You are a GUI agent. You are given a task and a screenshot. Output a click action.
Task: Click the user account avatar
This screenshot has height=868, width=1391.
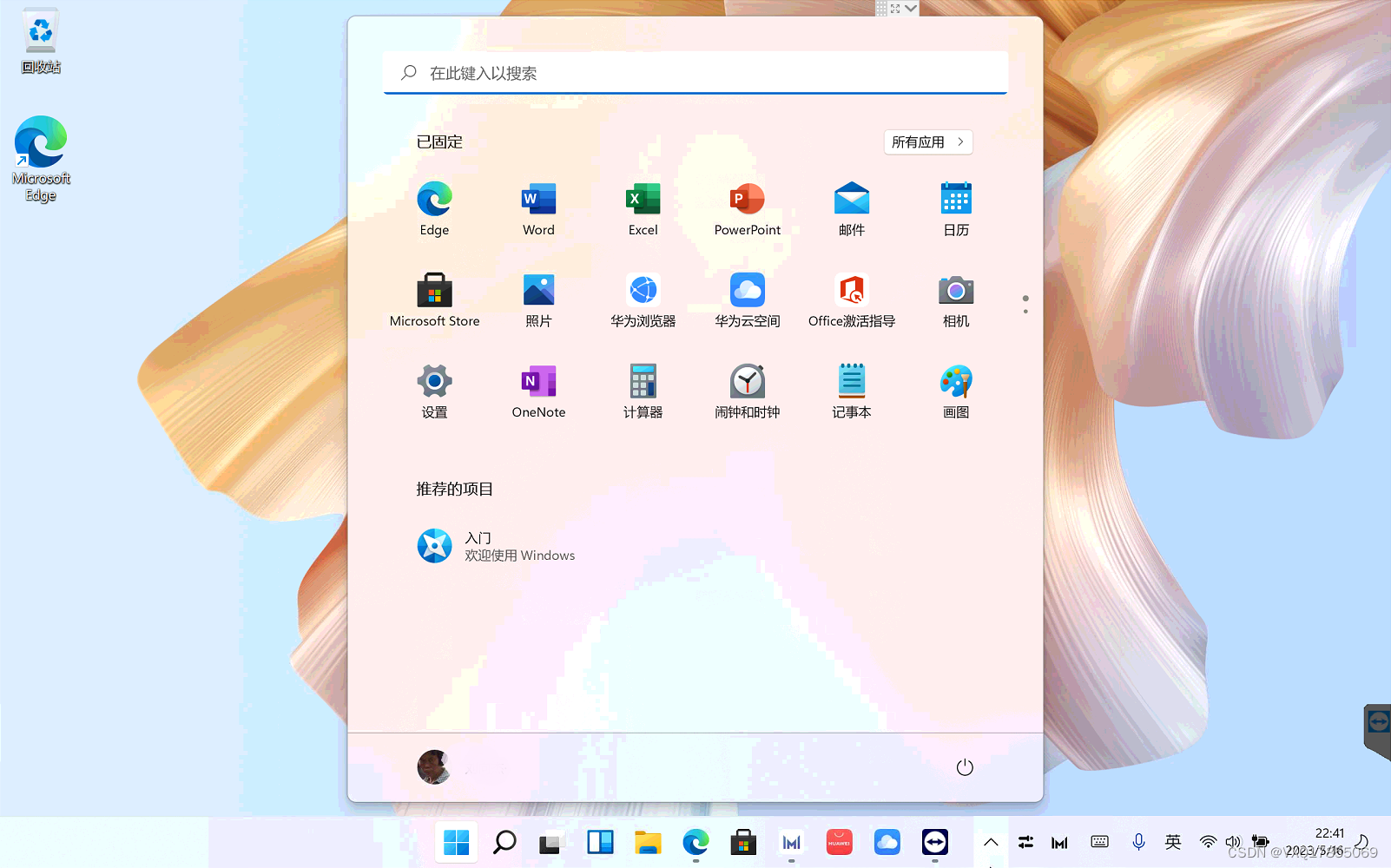[432, 767]
